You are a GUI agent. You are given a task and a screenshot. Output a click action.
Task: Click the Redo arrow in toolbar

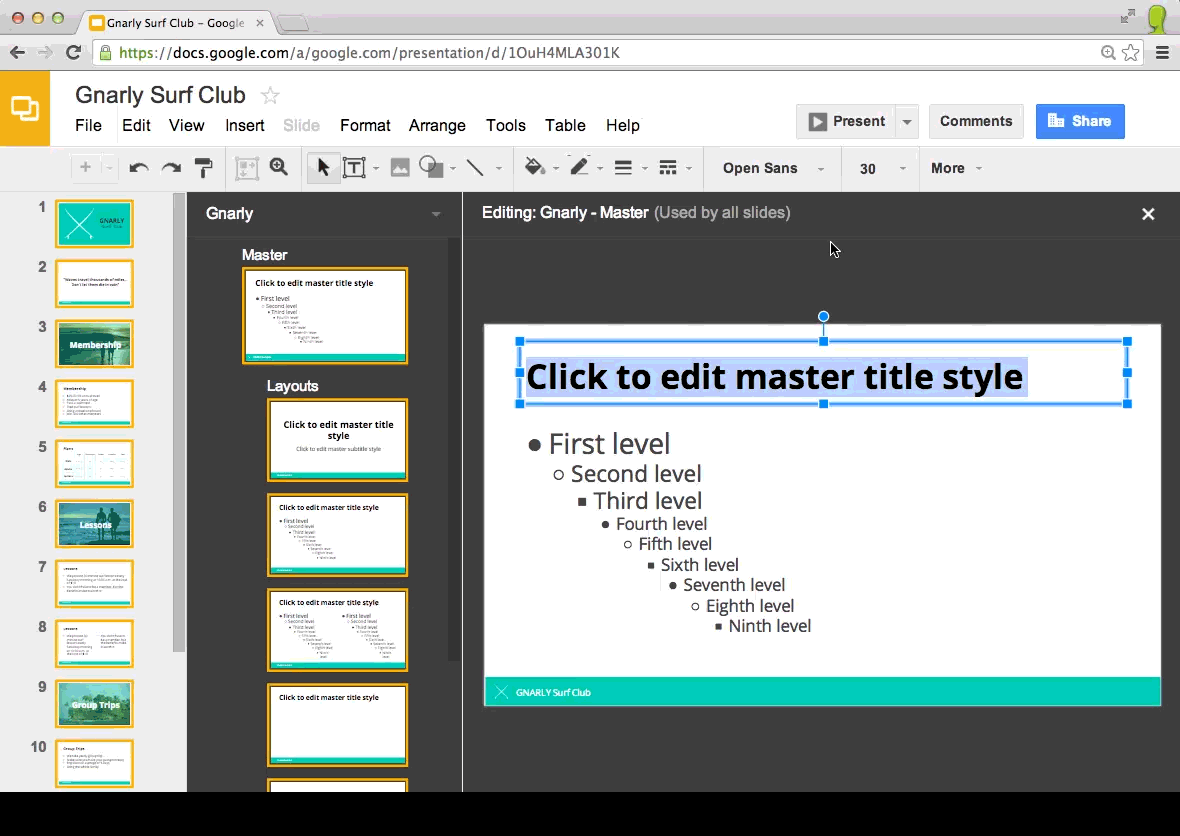pyautogui.click(x=171, y=168)
